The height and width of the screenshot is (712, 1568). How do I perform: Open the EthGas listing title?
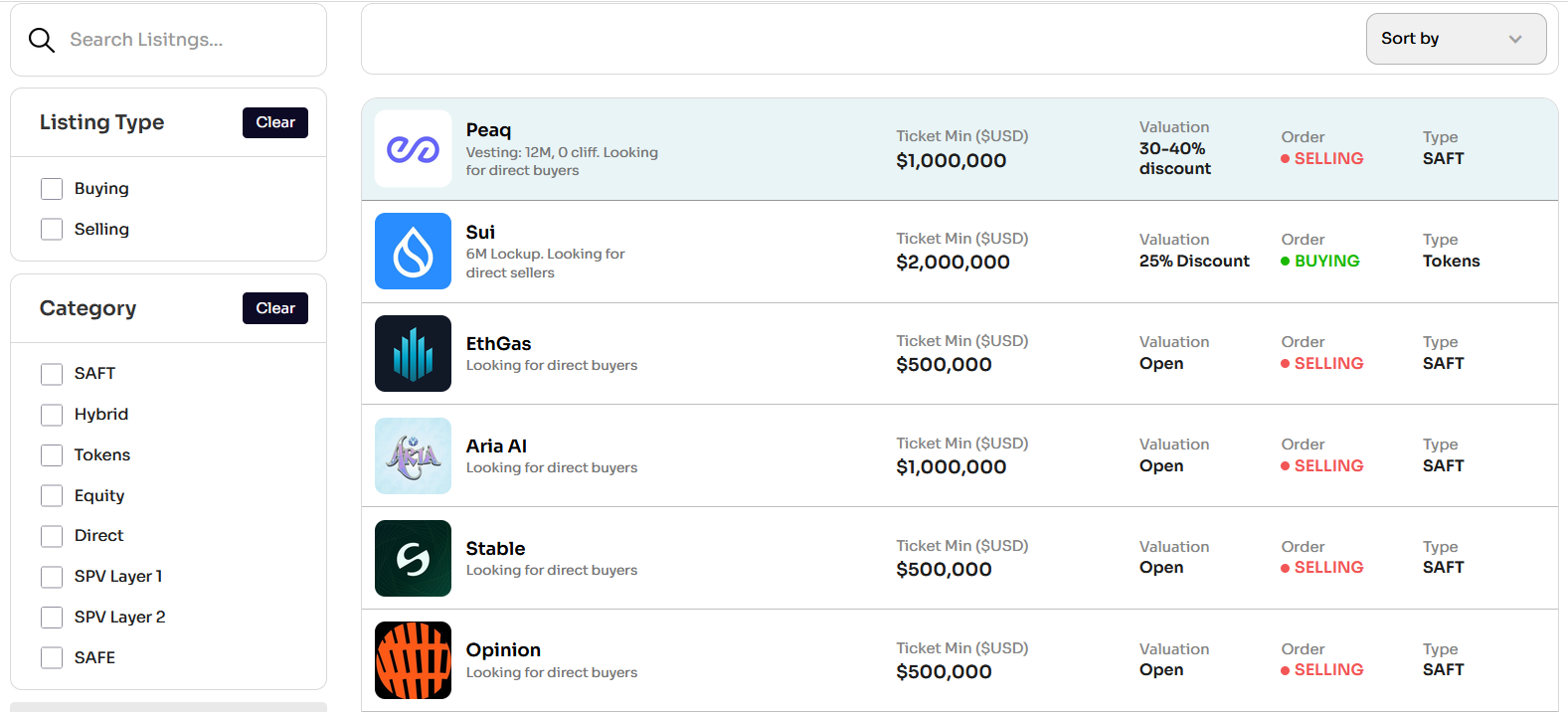498,344
